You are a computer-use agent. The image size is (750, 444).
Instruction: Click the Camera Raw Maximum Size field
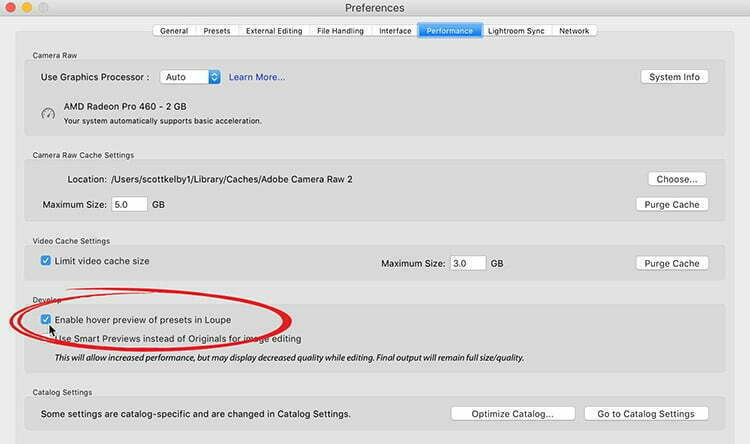tap(128, 204)
